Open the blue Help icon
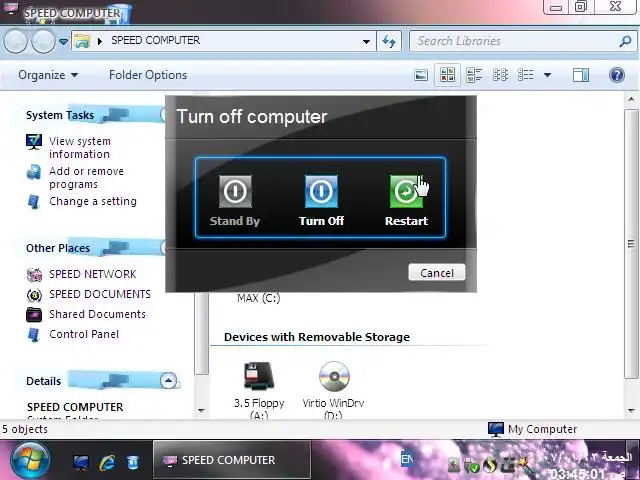The width and height of the screenshot is (640, 480). tap(617, 75)
